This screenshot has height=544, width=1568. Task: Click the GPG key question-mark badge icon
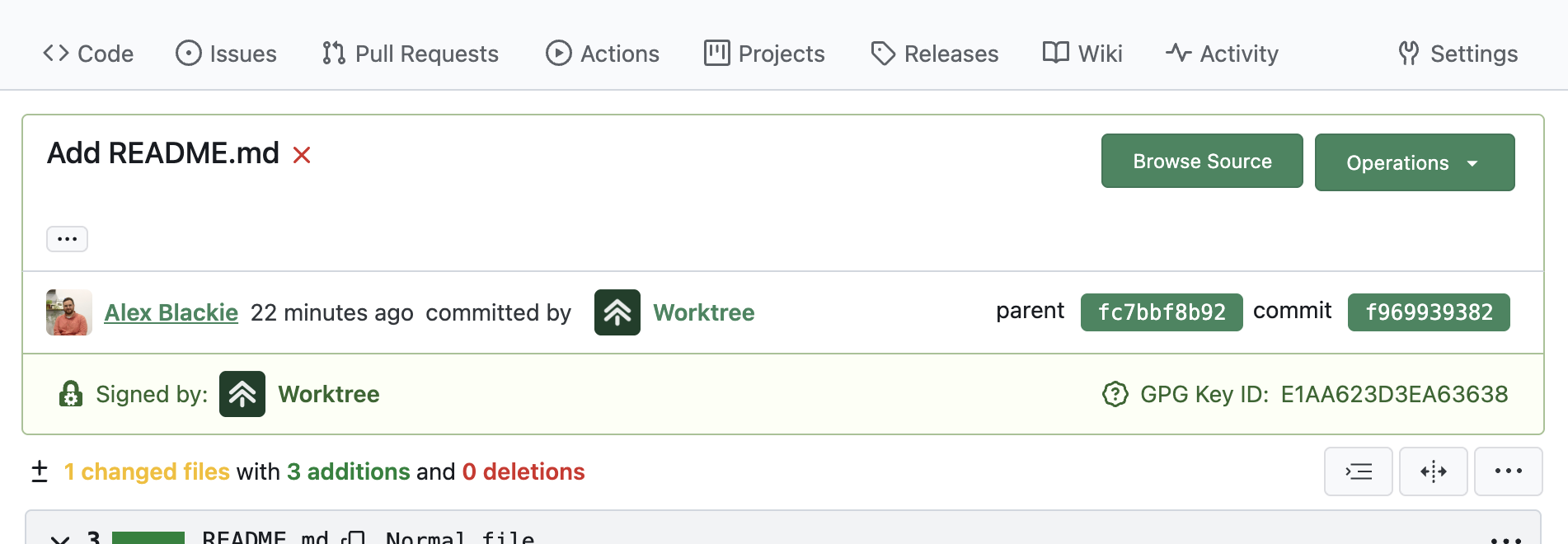coord(1115,394)
